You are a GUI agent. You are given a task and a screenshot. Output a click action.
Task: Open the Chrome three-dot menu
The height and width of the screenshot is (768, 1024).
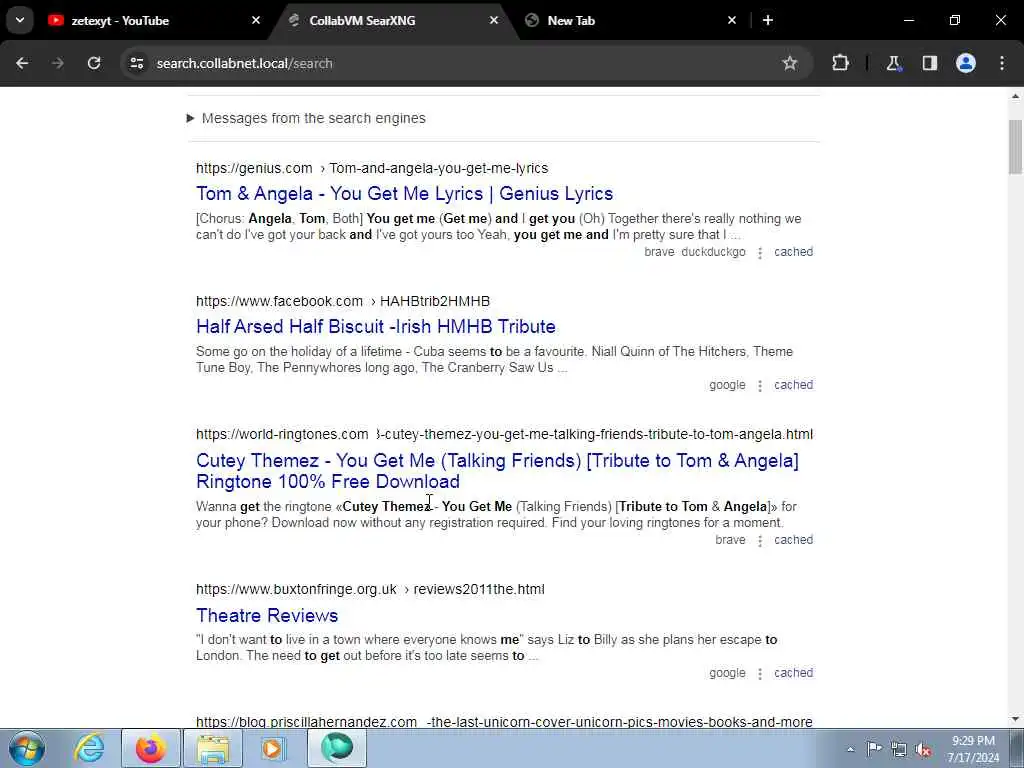(1002, 63)
